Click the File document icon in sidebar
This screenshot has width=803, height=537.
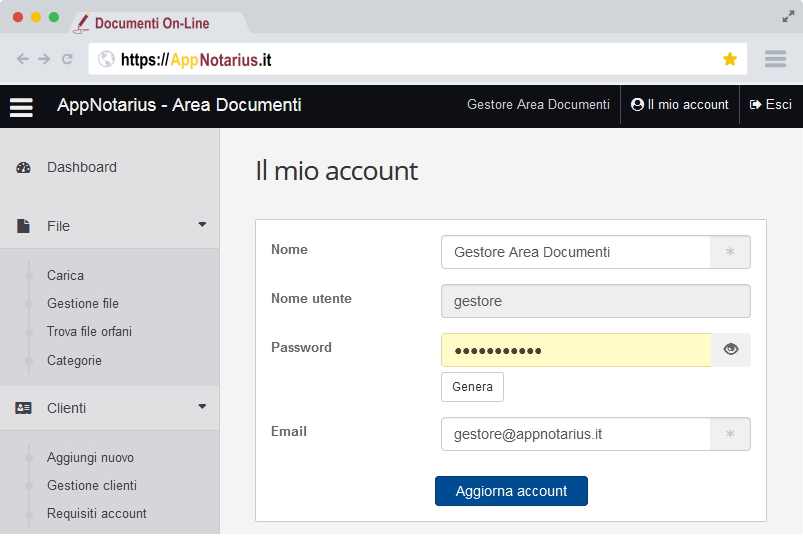23,226
